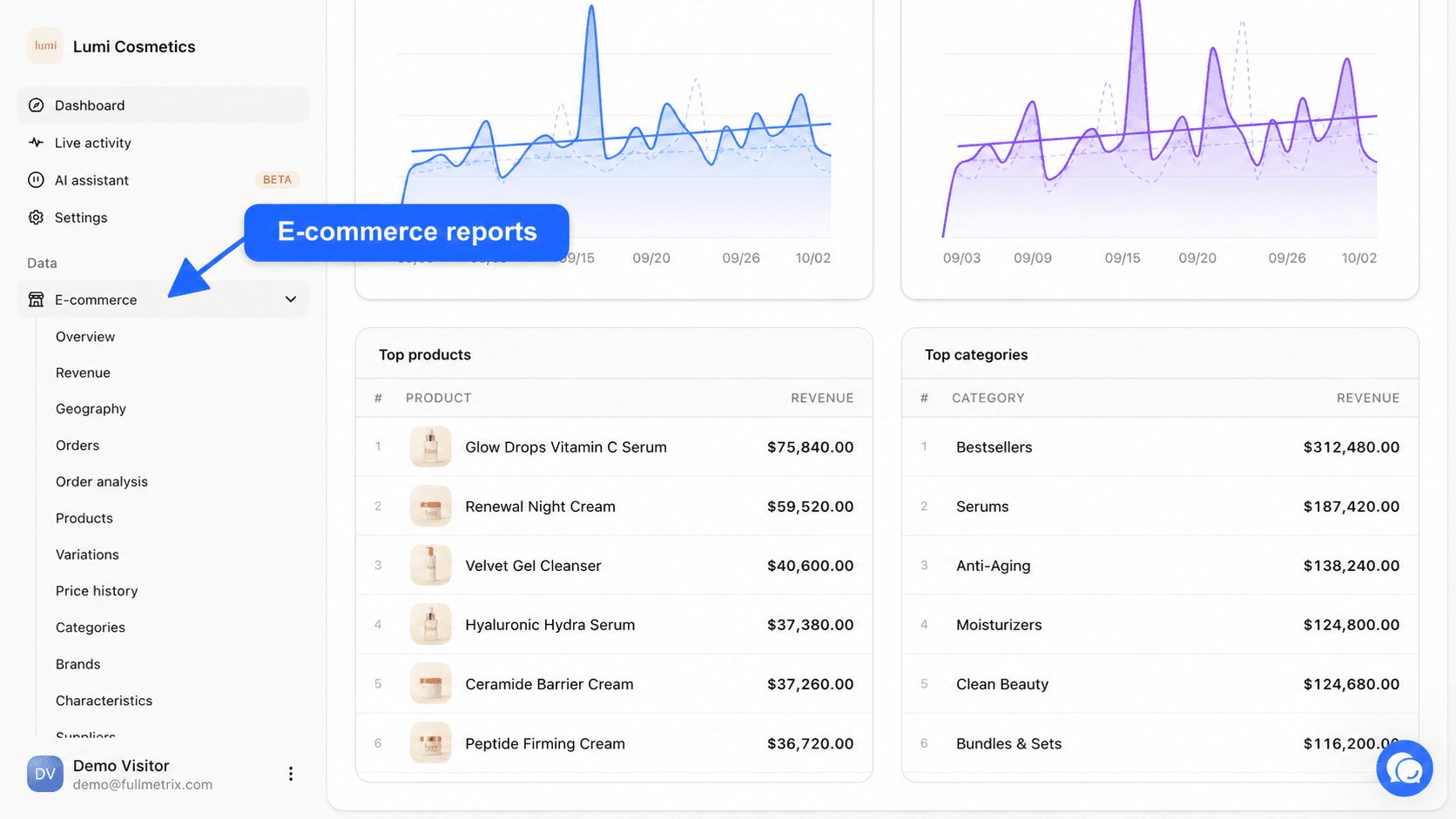Viewport: 1456px width, 819px height.
Task: Select Overview under E-commerce
Action: (x=85, y=337)
